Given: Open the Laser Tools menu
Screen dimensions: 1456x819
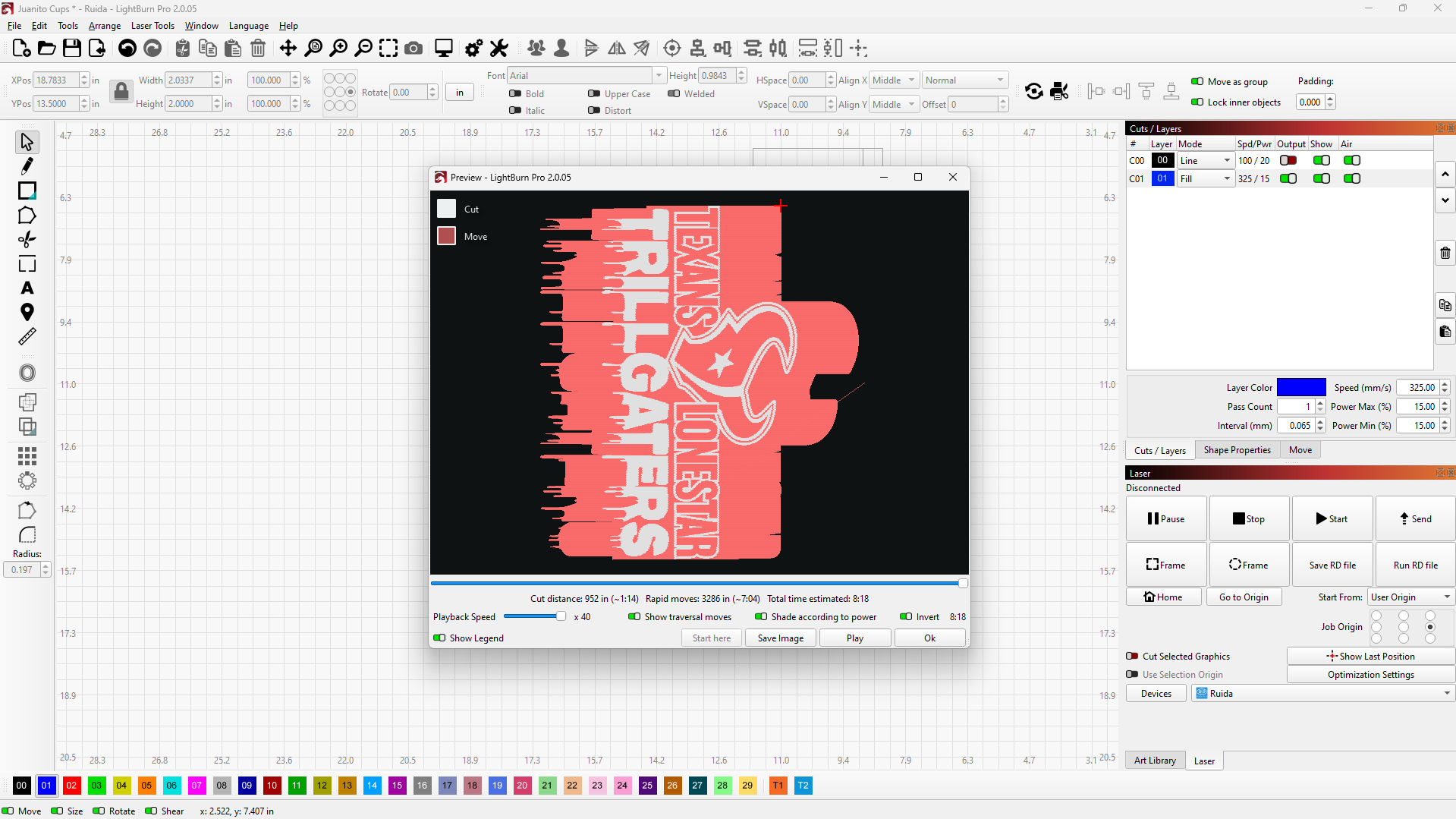Looking at the screenshot, I should pyautogui.click(x=153, y=26).
